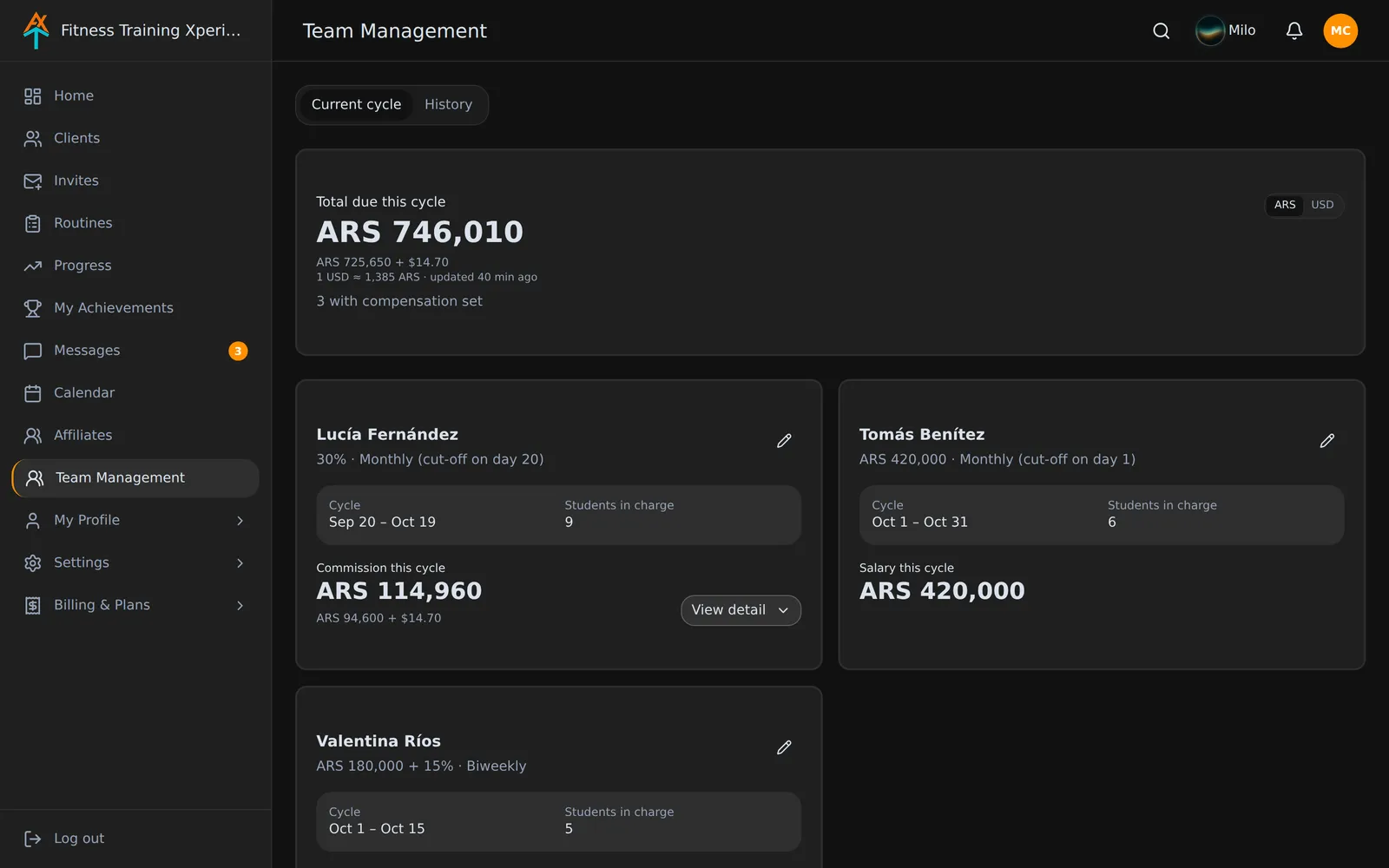
Task: Expand the My Profile chevron
Action: (x=240, y=521)
